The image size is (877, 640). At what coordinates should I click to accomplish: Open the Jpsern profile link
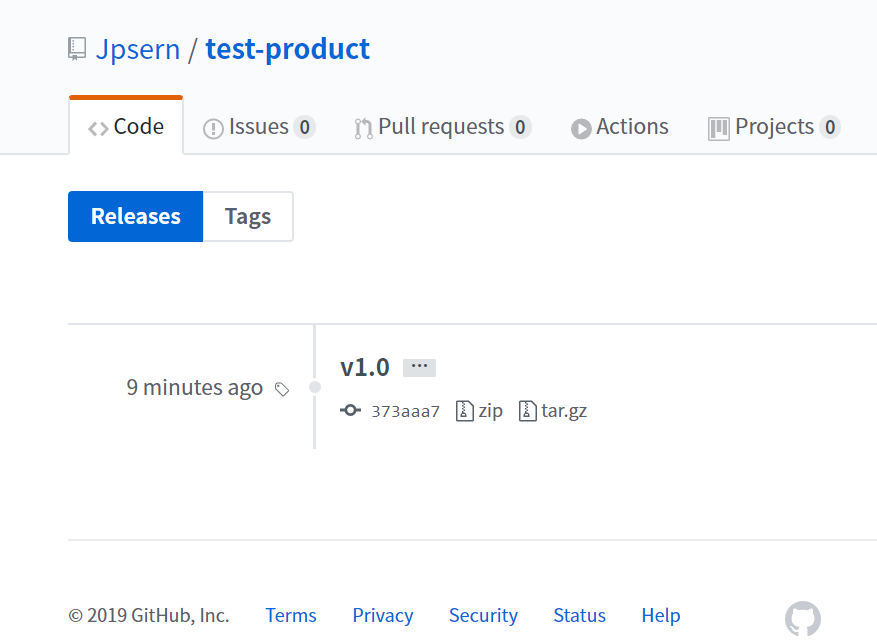(x=139, y=48)
